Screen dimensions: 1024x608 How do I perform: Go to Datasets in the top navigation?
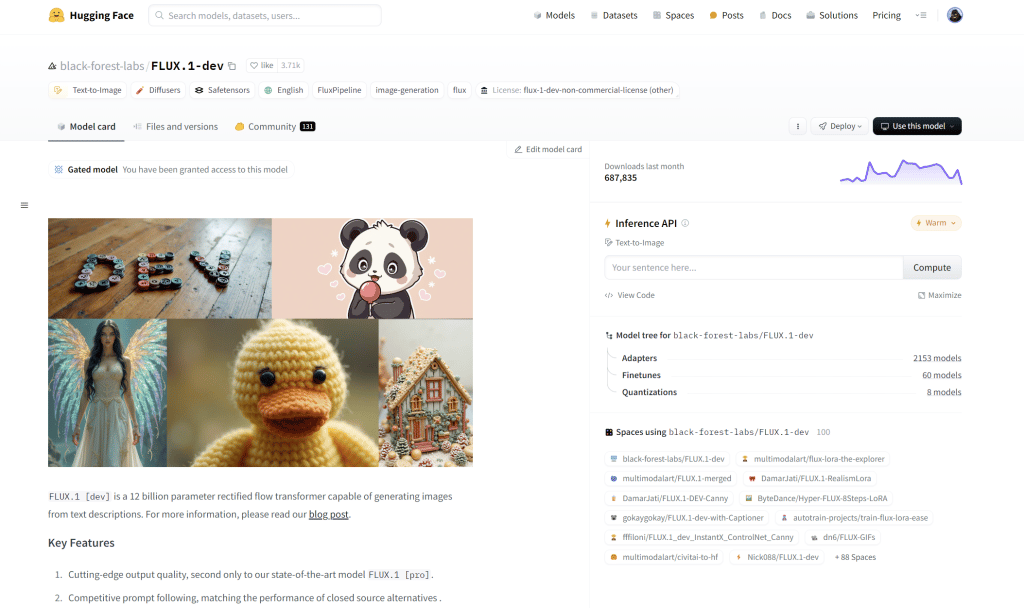tap(613, 15)
